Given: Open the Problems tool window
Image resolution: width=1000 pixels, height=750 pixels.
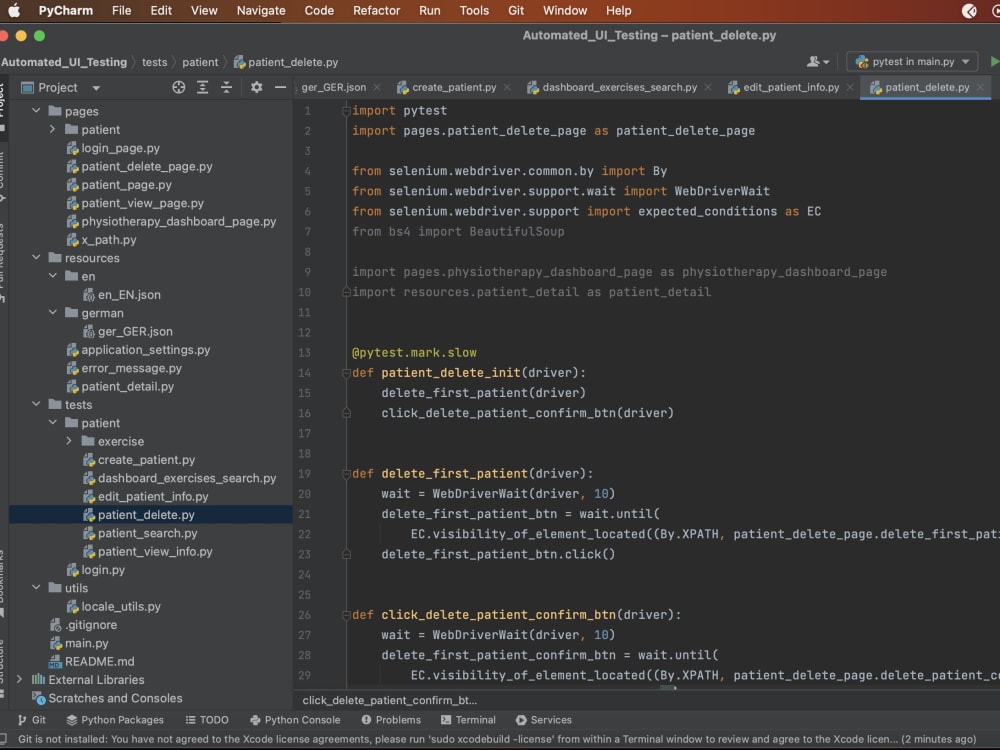Looking at the screenshot, I should [392, 719].
